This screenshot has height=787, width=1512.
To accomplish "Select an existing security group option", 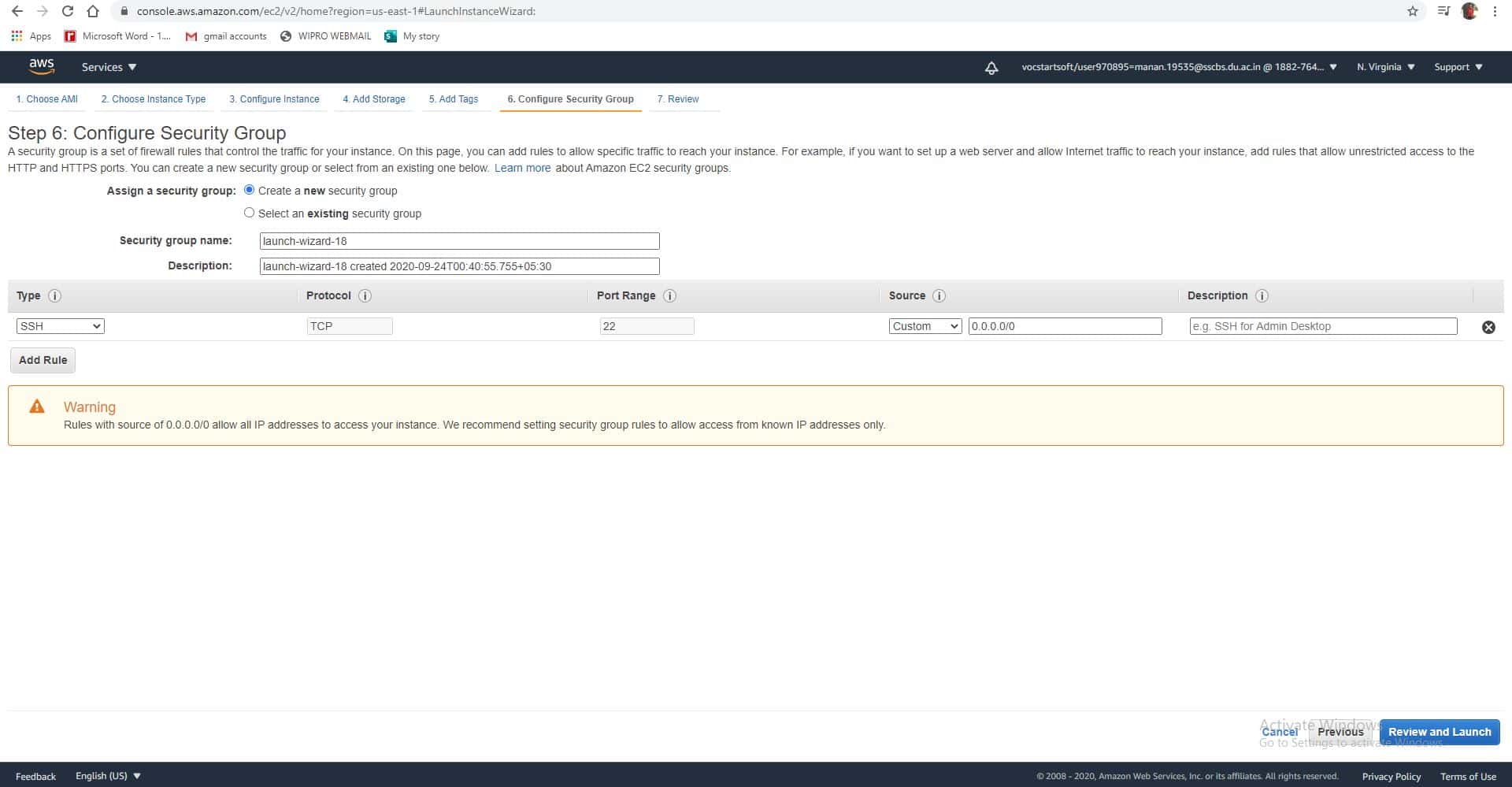I will point(250,213).
